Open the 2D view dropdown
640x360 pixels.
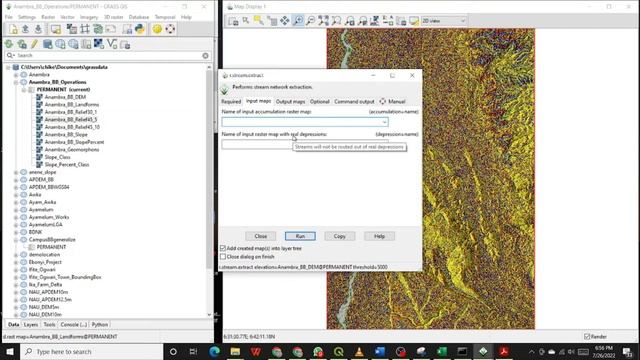click(443, 21)
